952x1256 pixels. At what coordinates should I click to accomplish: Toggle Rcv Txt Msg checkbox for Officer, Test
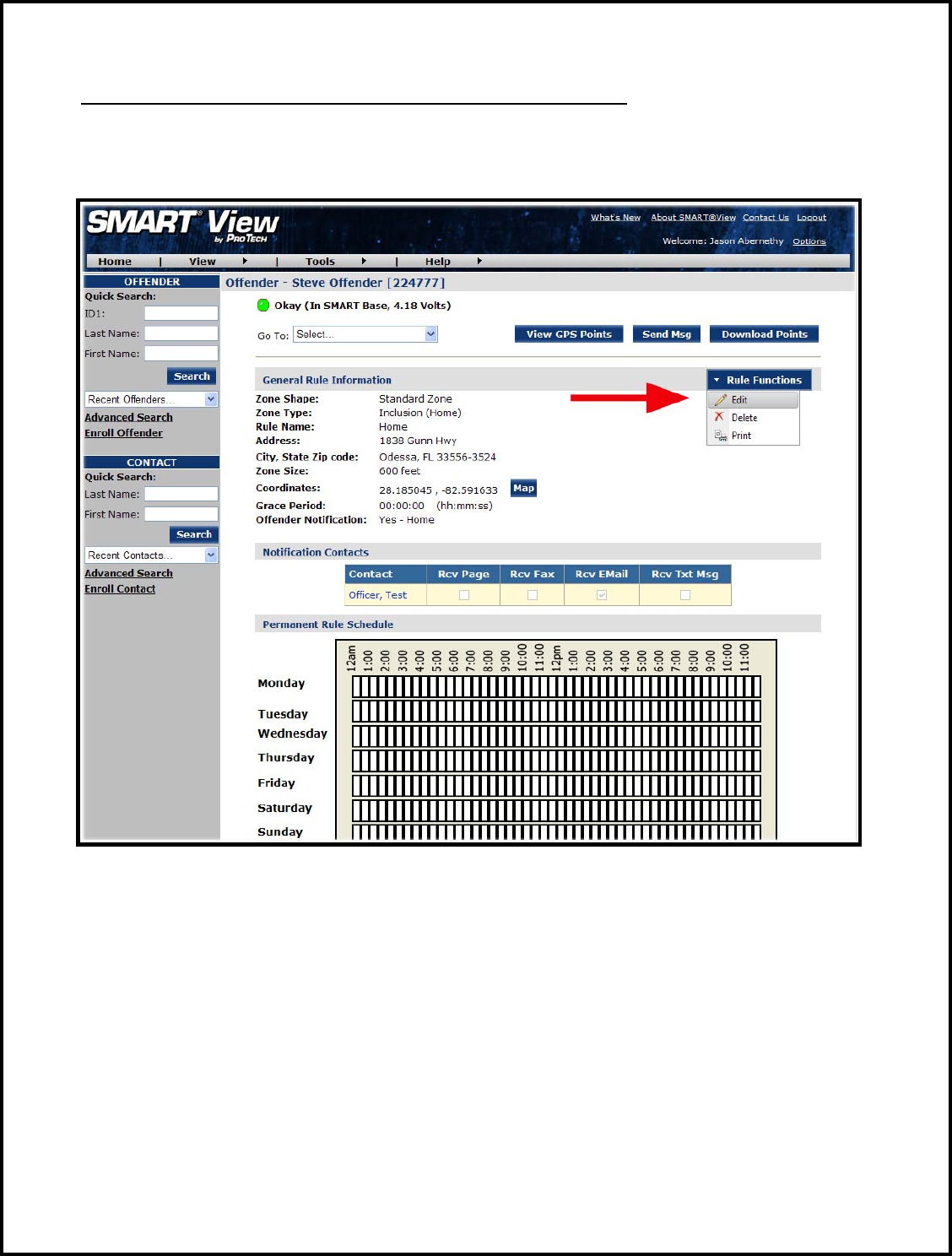point(685,595)
